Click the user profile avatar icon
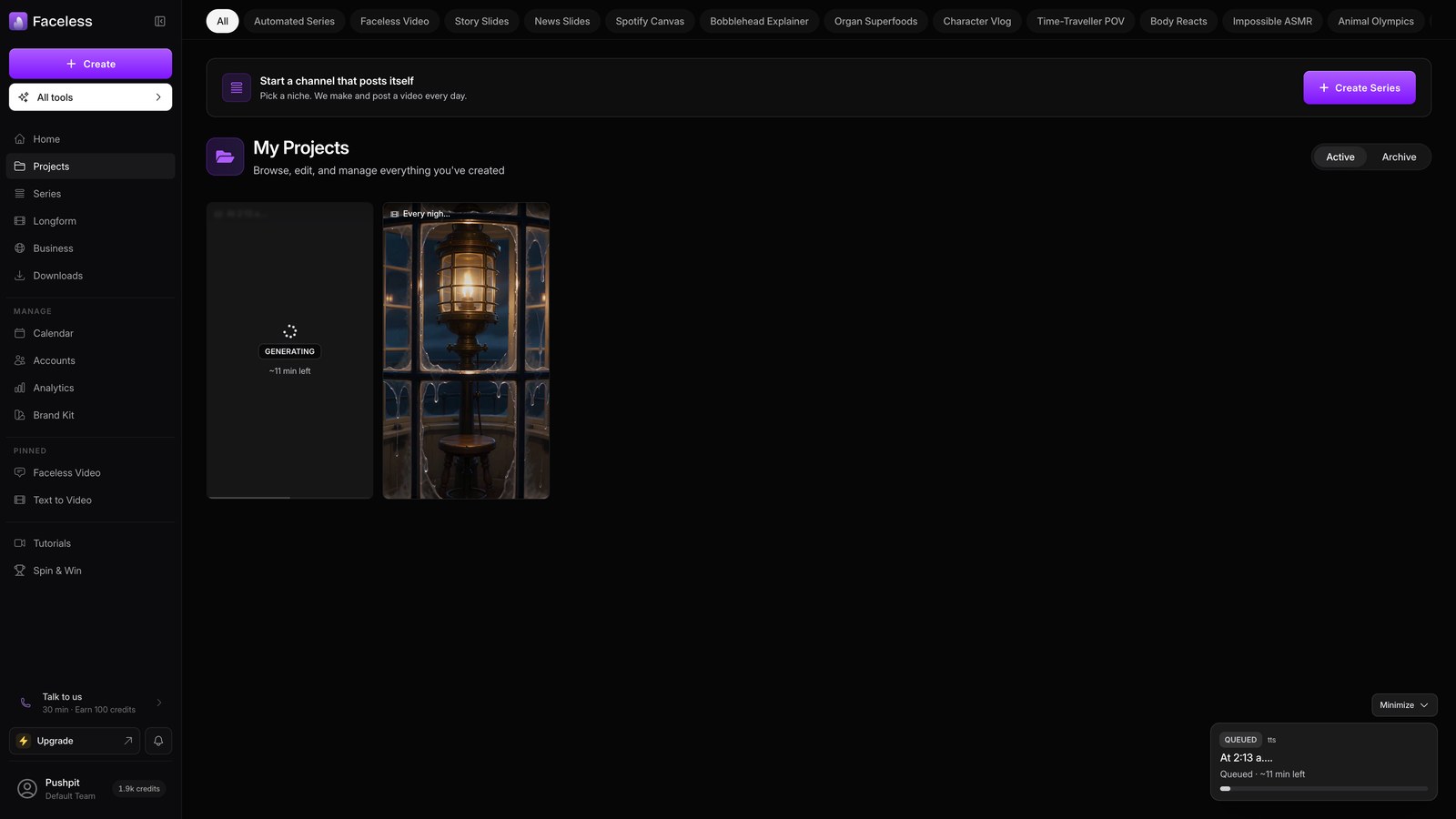 point(27,789)
